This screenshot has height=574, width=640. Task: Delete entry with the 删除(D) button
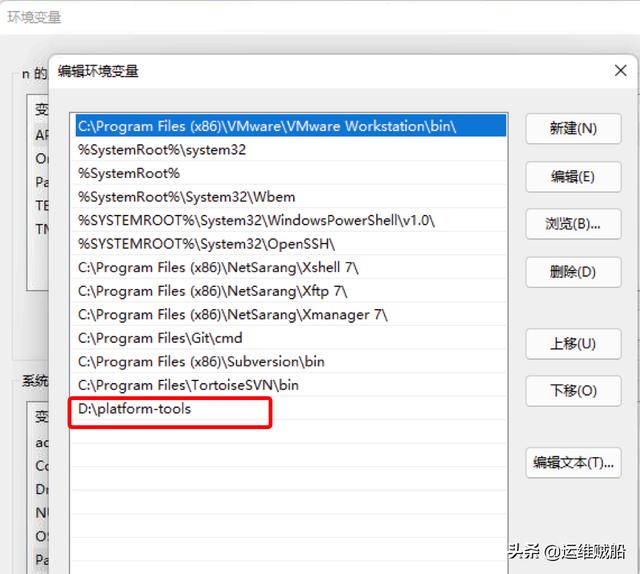[x=573, y=272]
